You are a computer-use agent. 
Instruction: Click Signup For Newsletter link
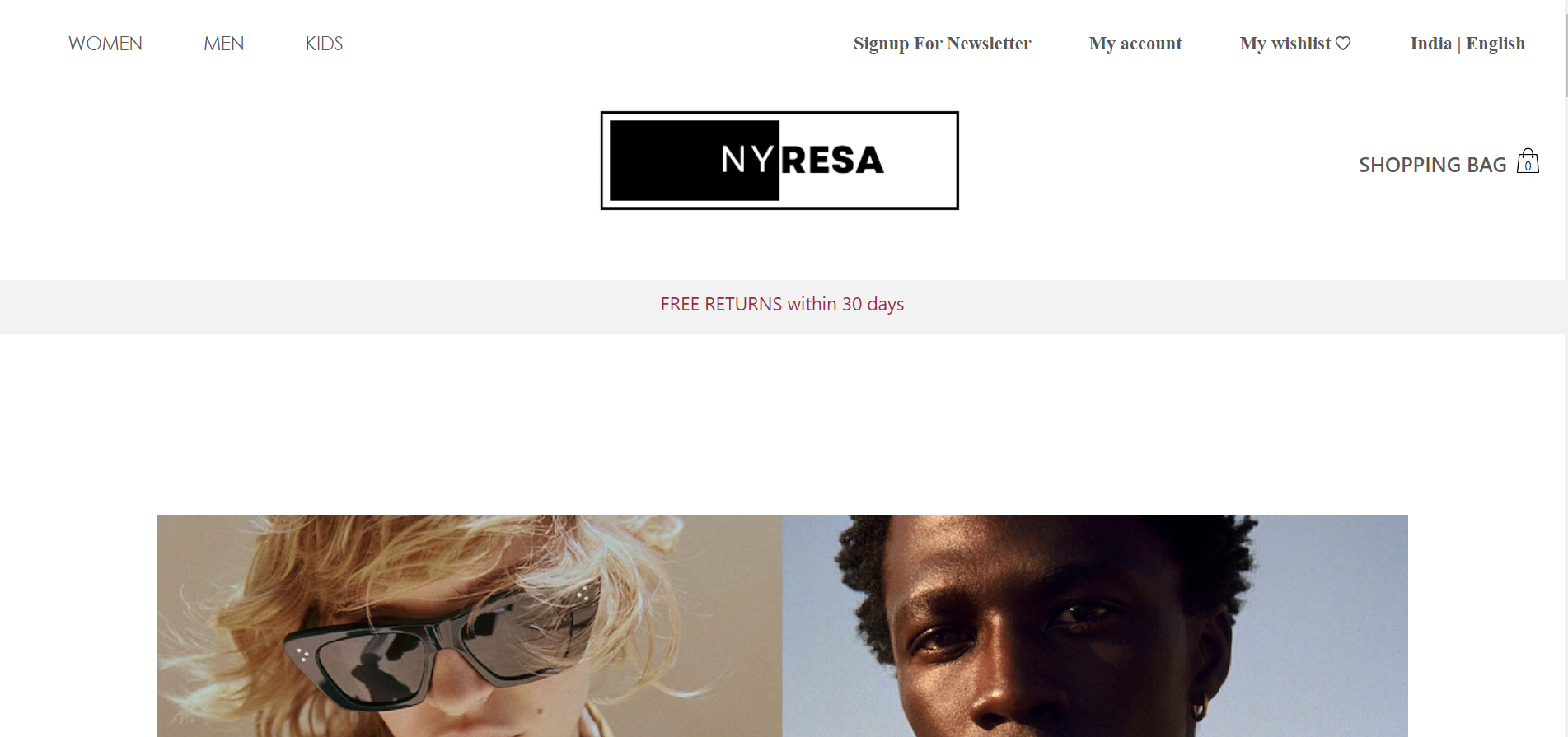[x=942, y=44]
